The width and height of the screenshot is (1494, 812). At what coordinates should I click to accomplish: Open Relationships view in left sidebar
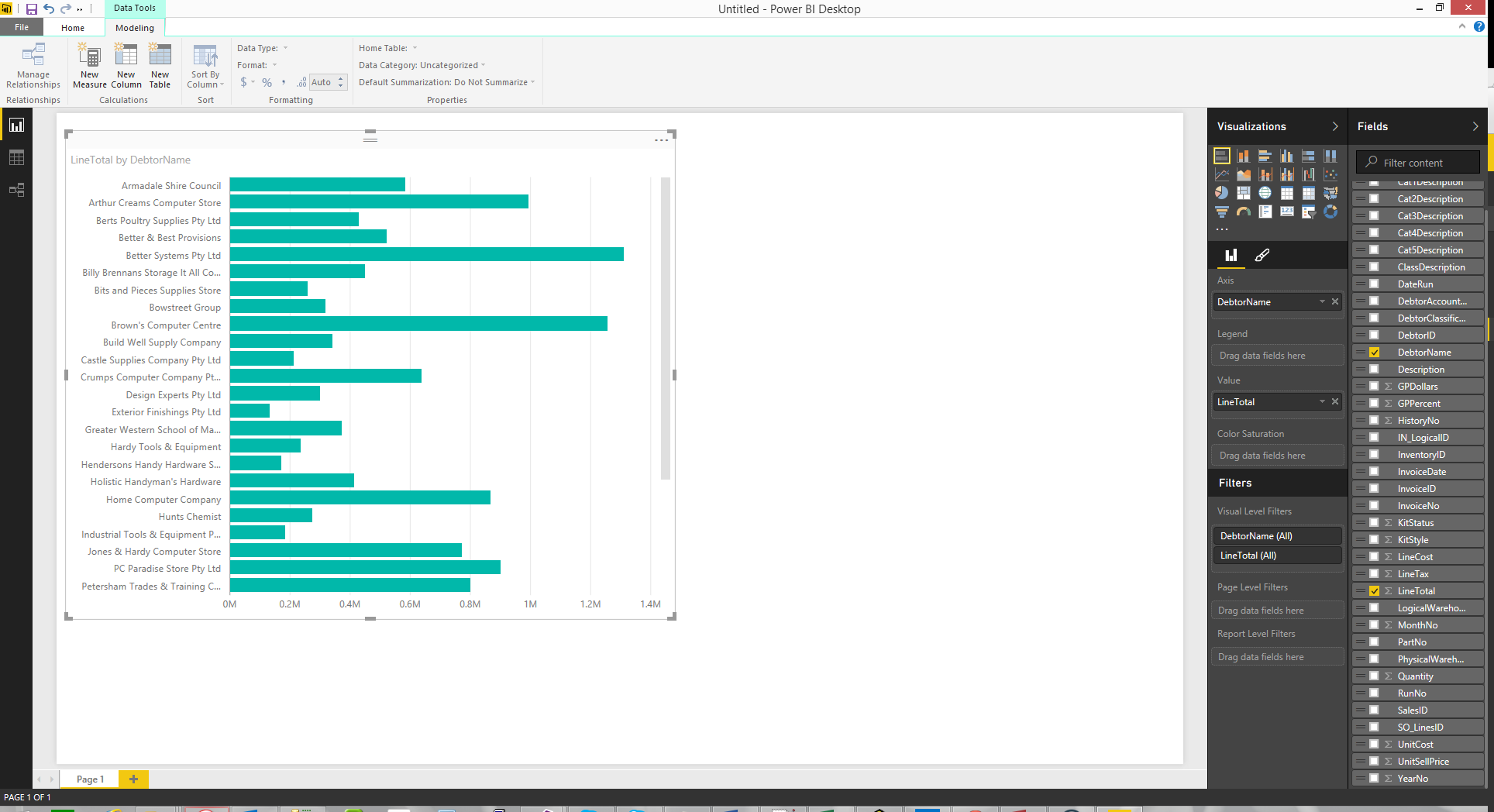[16, 190]
